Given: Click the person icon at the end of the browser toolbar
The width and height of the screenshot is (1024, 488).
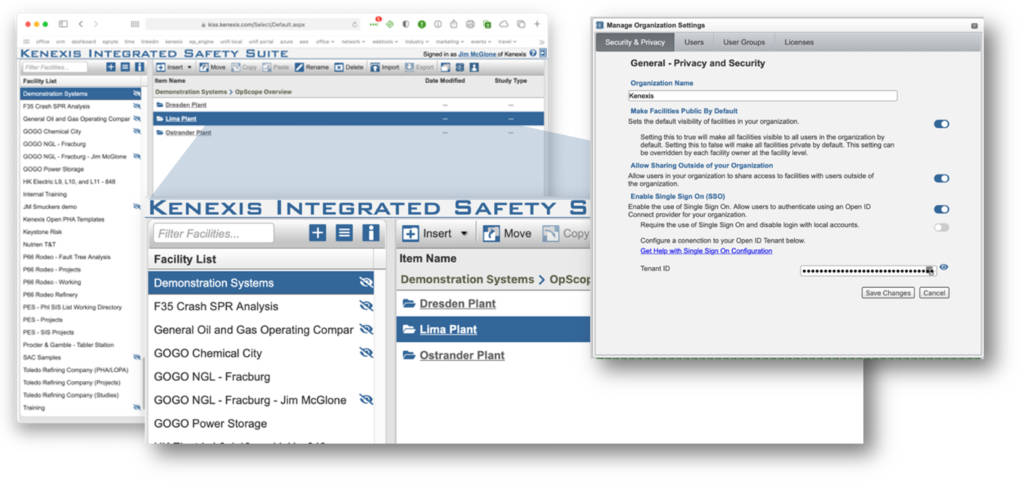Looking at the screenshot, I should click(474, 67).
